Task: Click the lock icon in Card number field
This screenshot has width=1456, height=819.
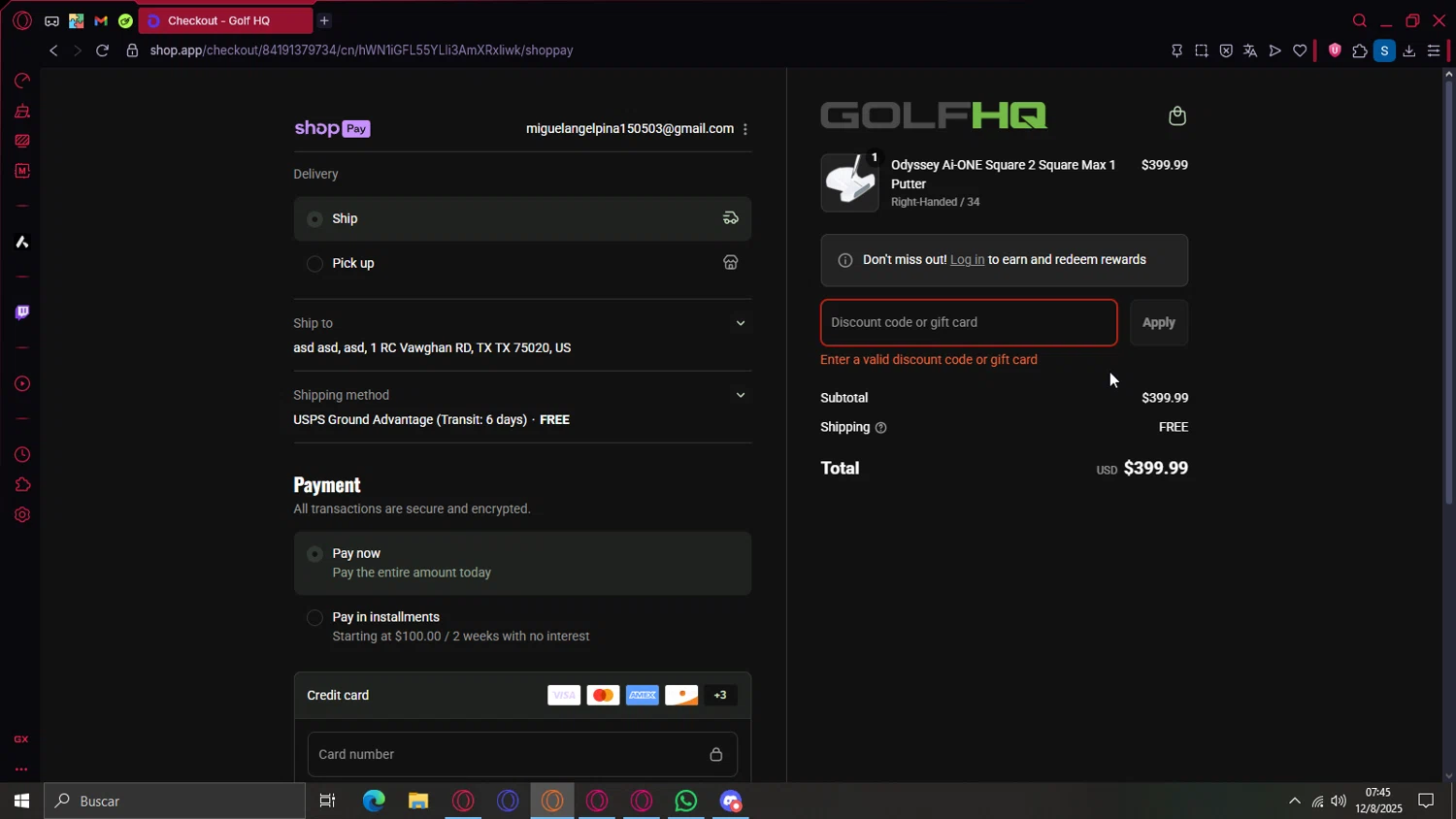Action: [x=716, y=754]
